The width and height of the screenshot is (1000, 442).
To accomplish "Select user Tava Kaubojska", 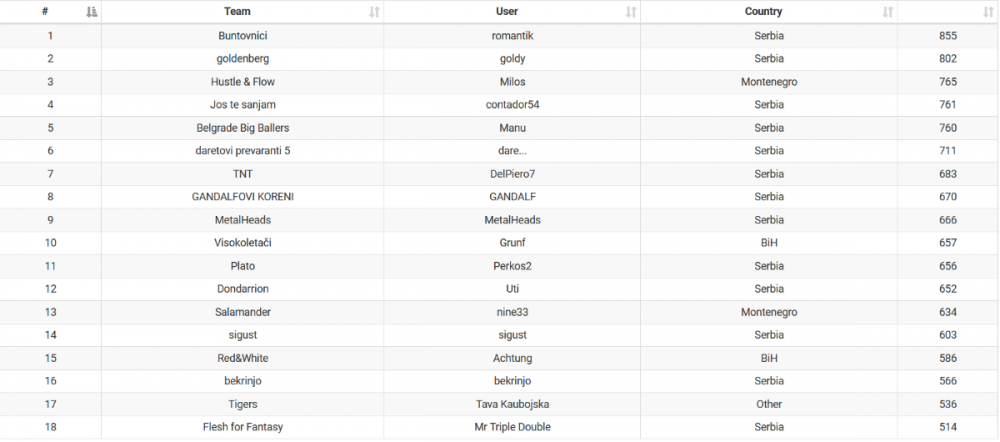I will coord(512,404).
